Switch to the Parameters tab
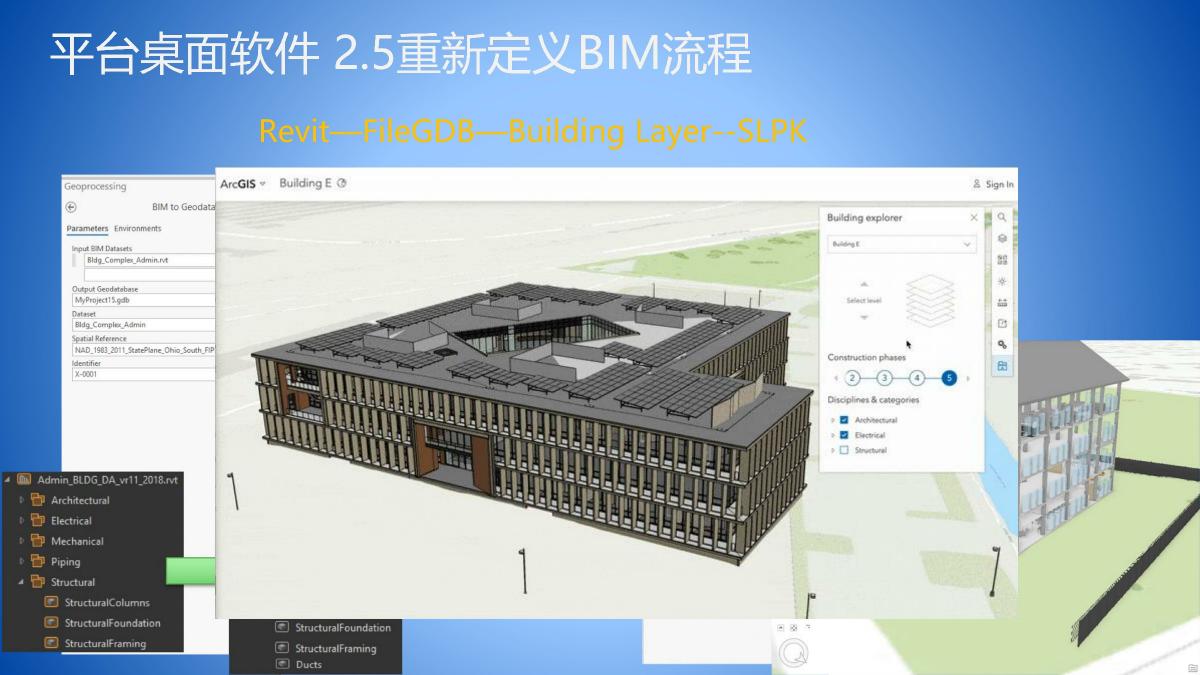The width and height of the screenshot is (1200, 675). [x=87, y=228]
